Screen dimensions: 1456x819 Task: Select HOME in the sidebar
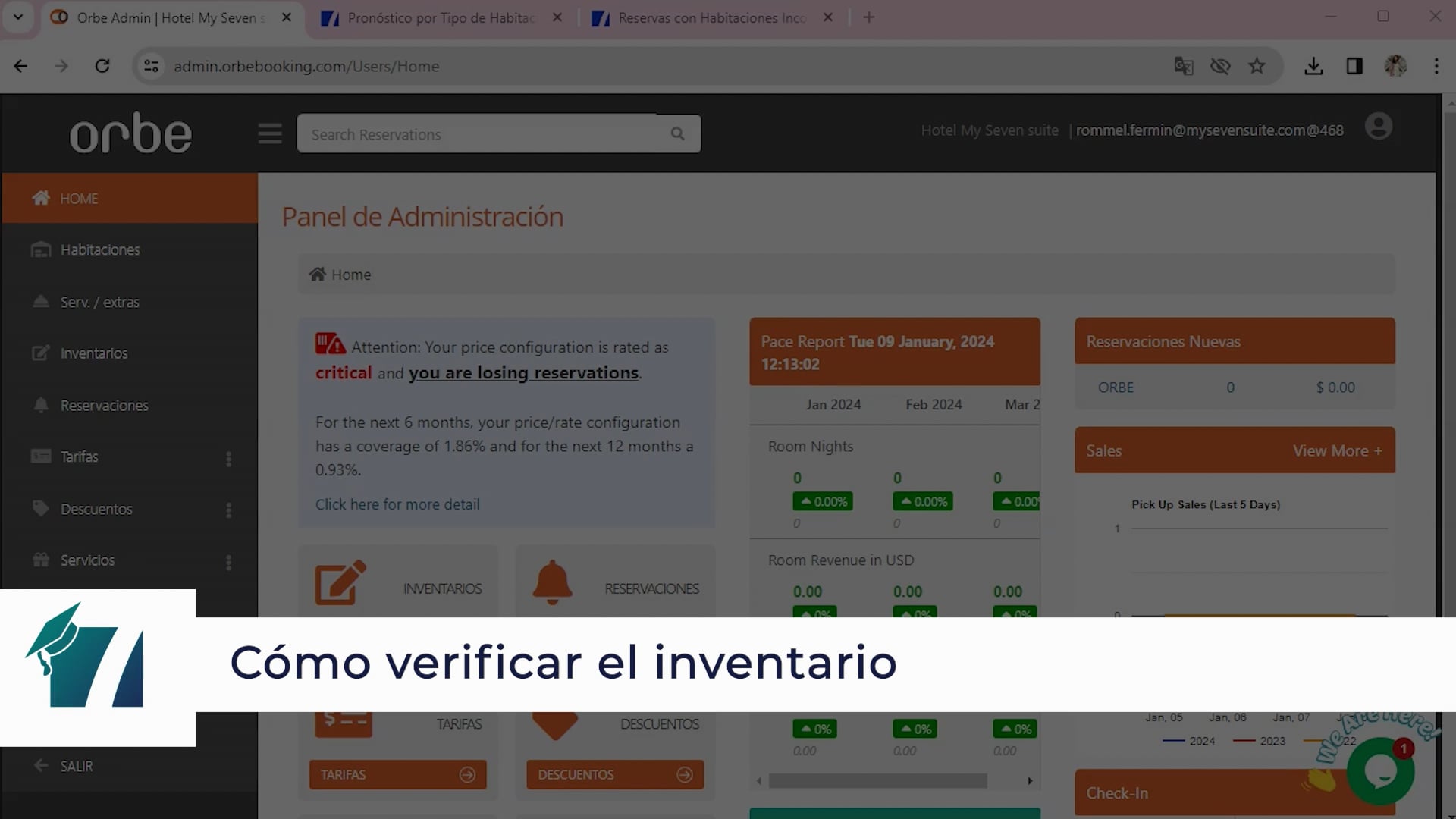(130, 198)
